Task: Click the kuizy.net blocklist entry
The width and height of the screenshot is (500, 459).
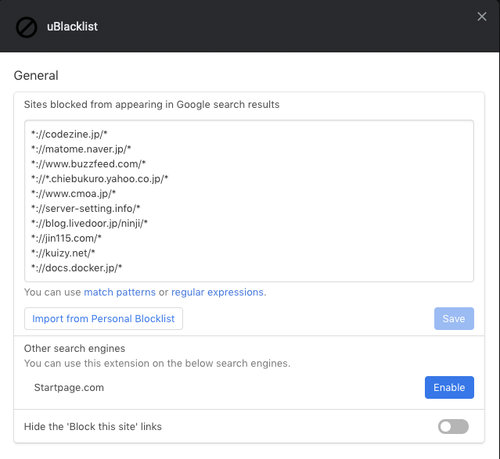Action: coord(63,253)
